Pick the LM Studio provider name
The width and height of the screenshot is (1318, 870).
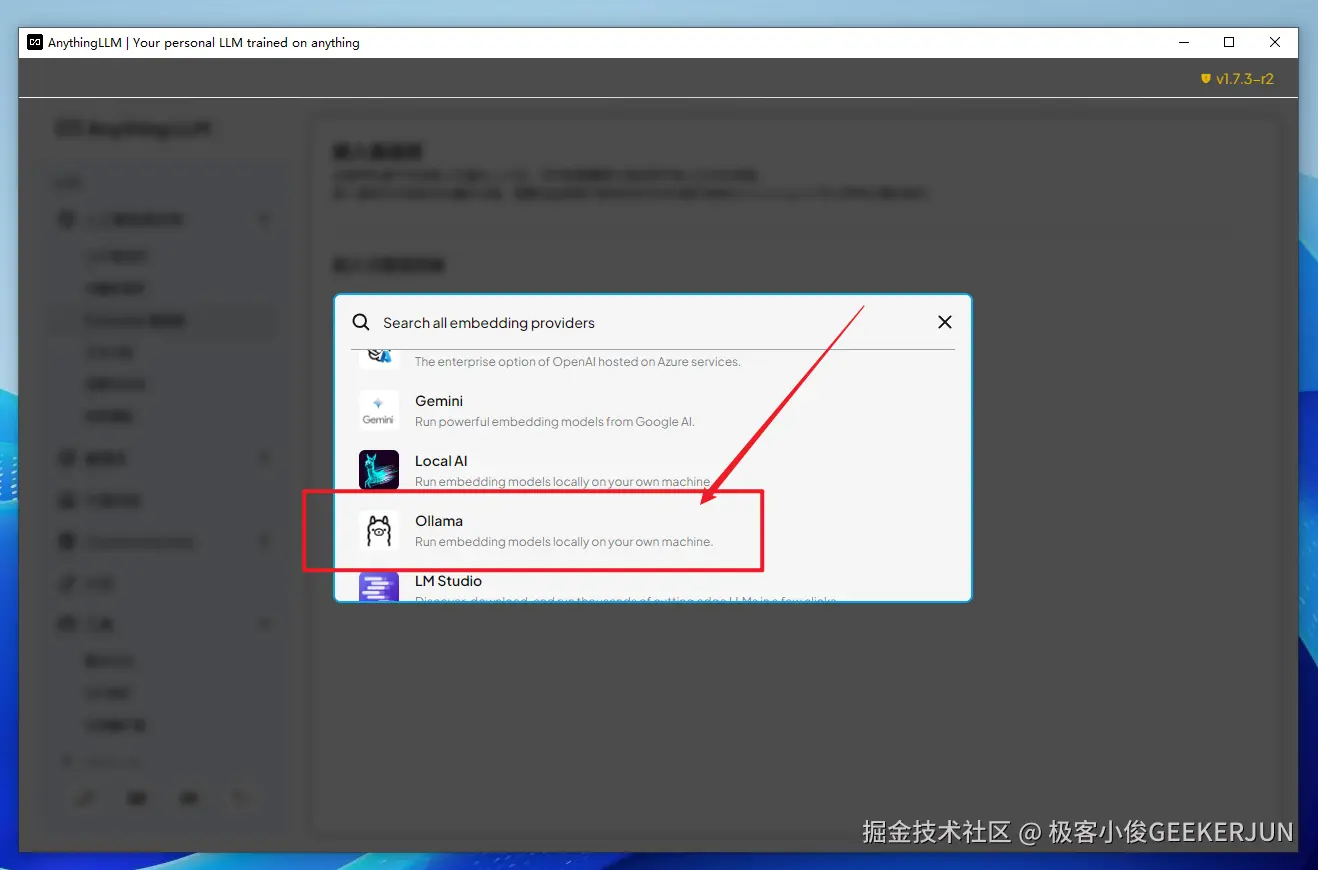tap(448, 581)
